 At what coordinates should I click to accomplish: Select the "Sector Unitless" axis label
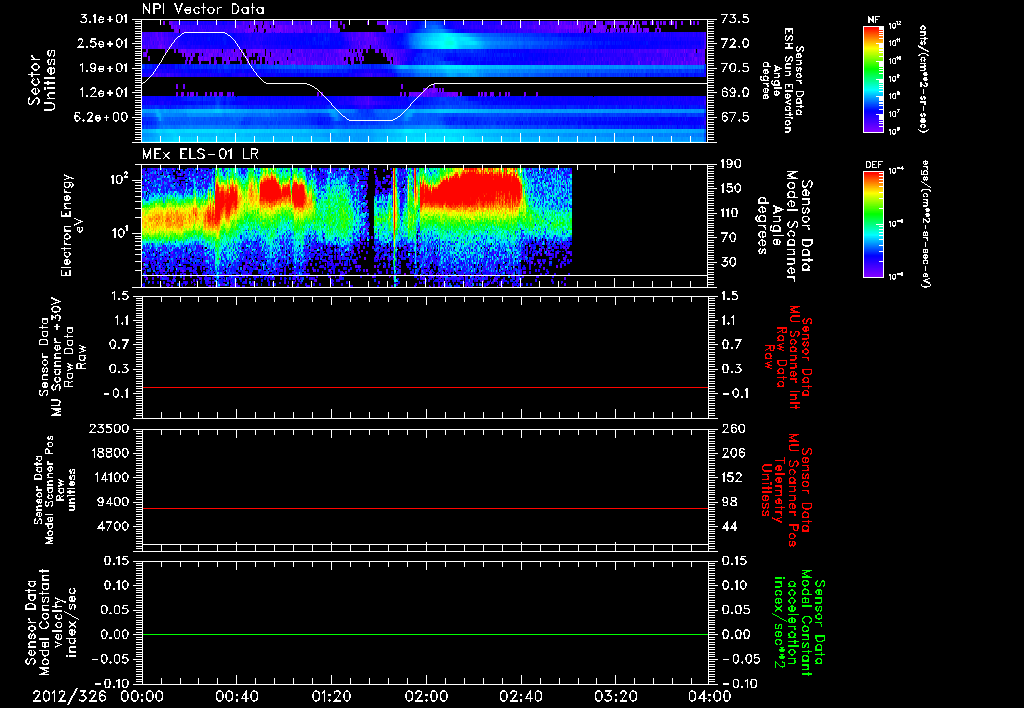[x=42, y=80]
